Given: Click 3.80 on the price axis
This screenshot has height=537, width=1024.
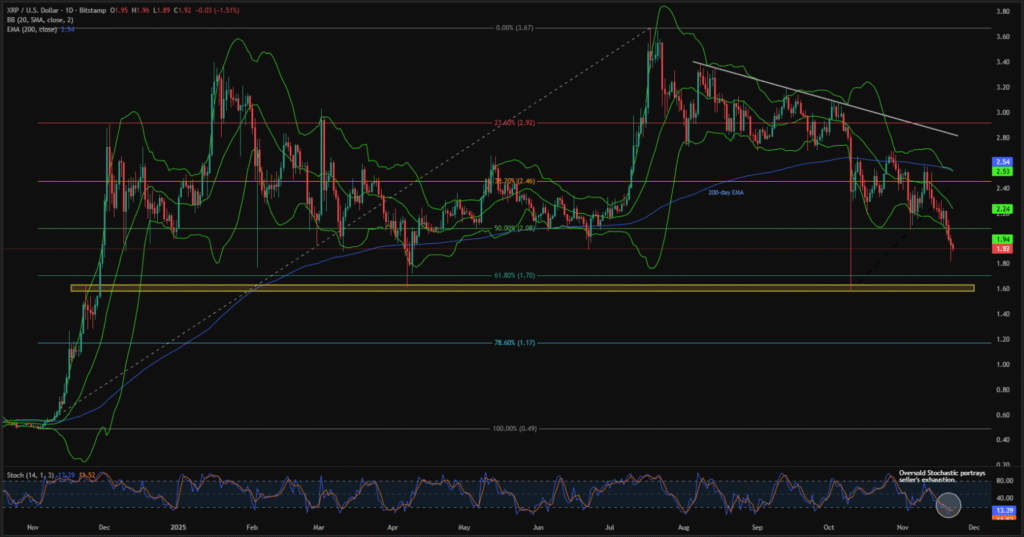Looking at the screenshot, I should click(1003, 11).
